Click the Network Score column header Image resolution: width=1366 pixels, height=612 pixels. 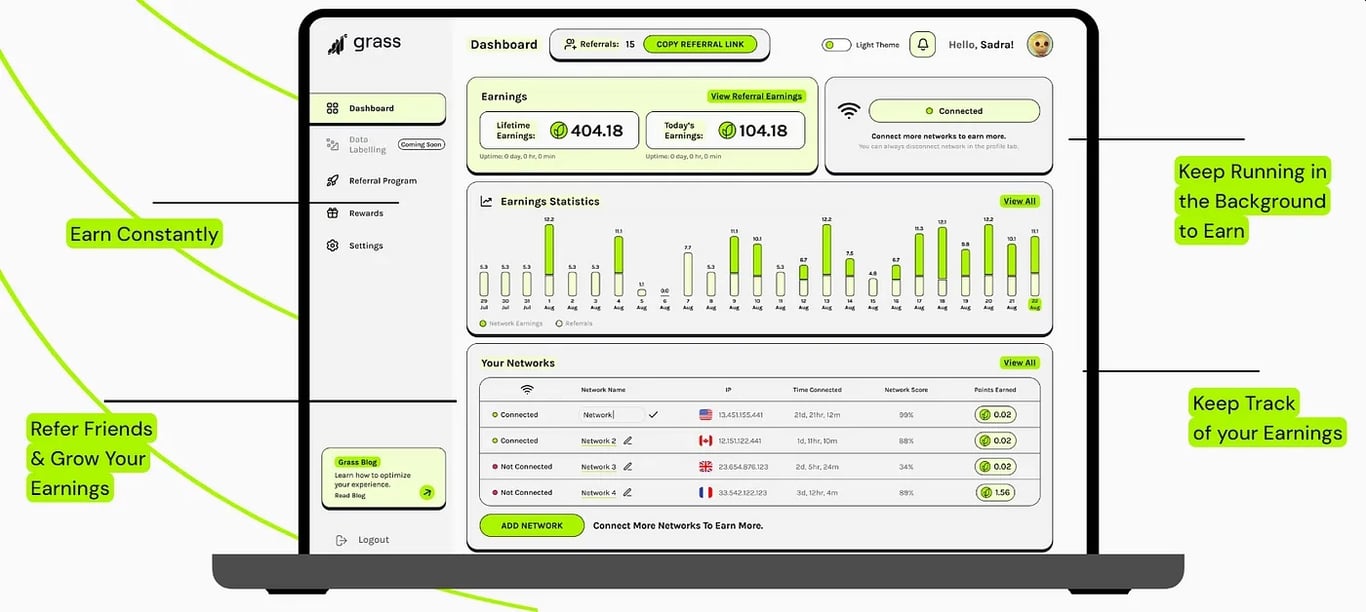click(906, 389)
